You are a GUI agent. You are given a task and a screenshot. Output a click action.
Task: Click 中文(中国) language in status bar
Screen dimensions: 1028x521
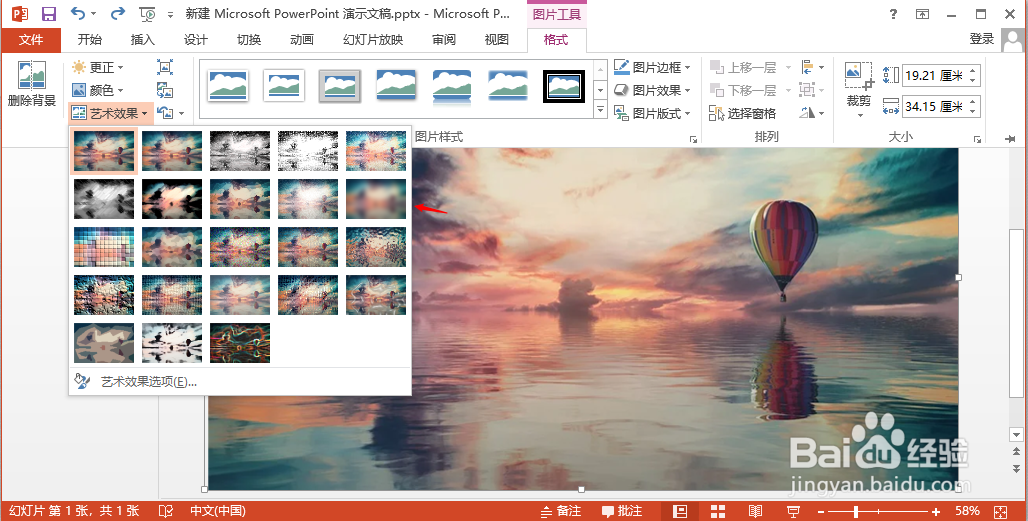pos(218,511)
